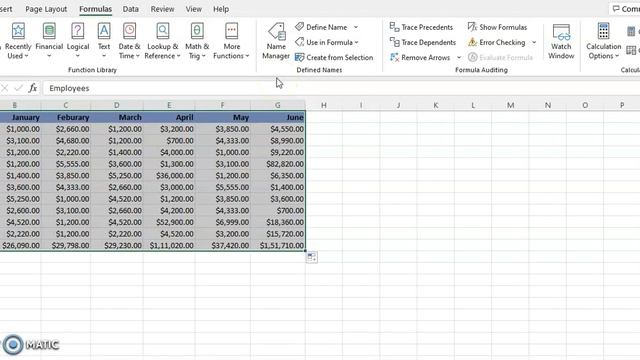Select column H header
This screenshot has width=640, height=360.
click(324, 105)
